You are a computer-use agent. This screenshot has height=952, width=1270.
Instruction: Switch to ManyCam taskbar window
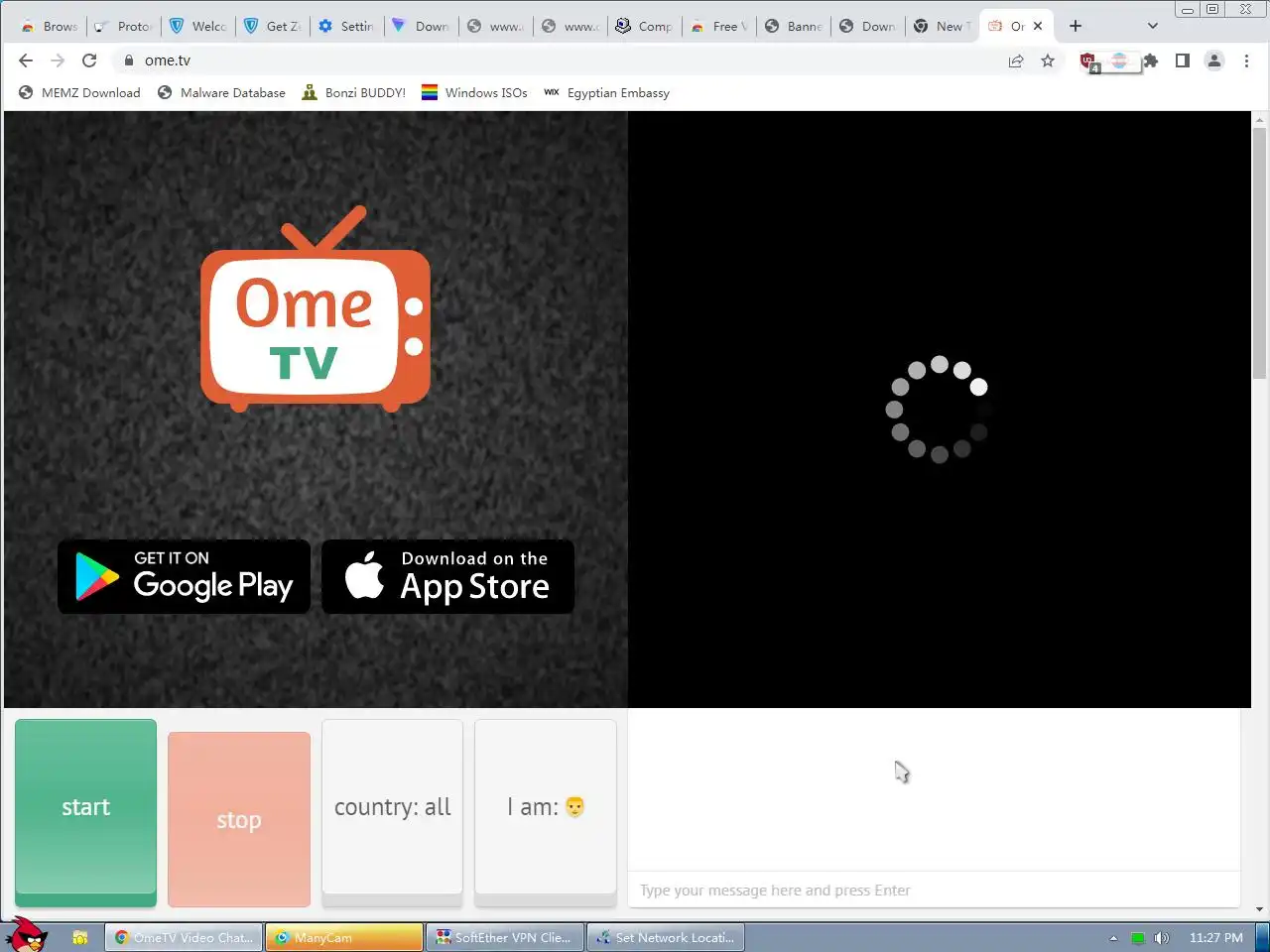(344, 937)
